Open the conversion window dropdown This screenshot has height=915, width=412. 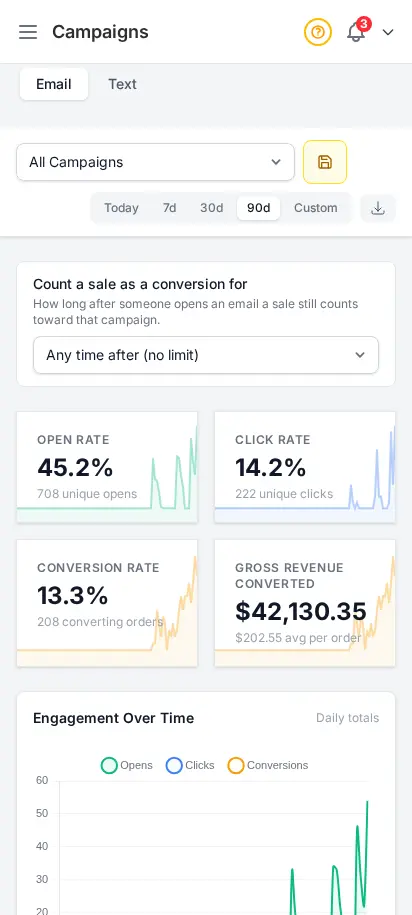206,355
